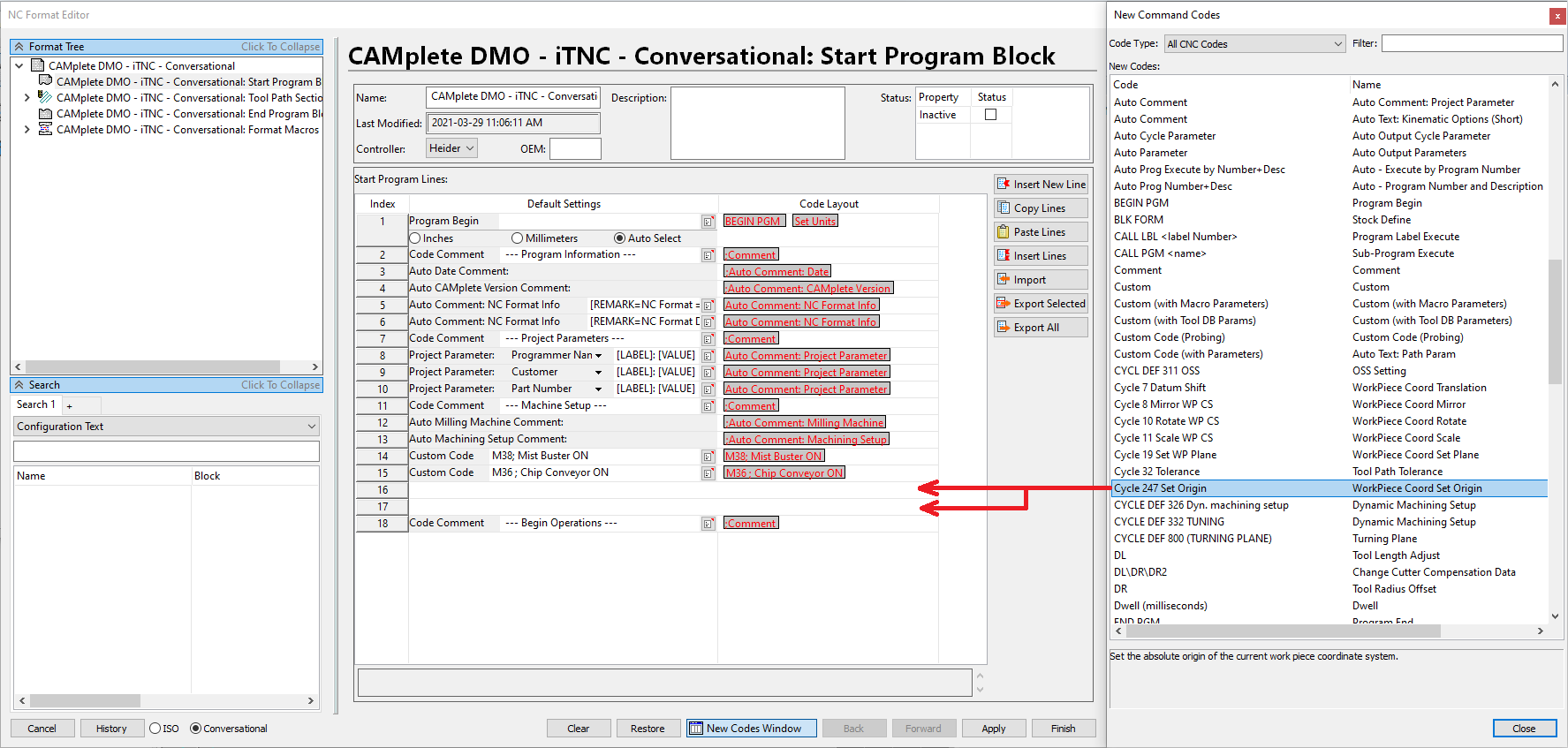This screenshot has height=748, width=1568.
Task: Add a new search tab
Action: 70,405
